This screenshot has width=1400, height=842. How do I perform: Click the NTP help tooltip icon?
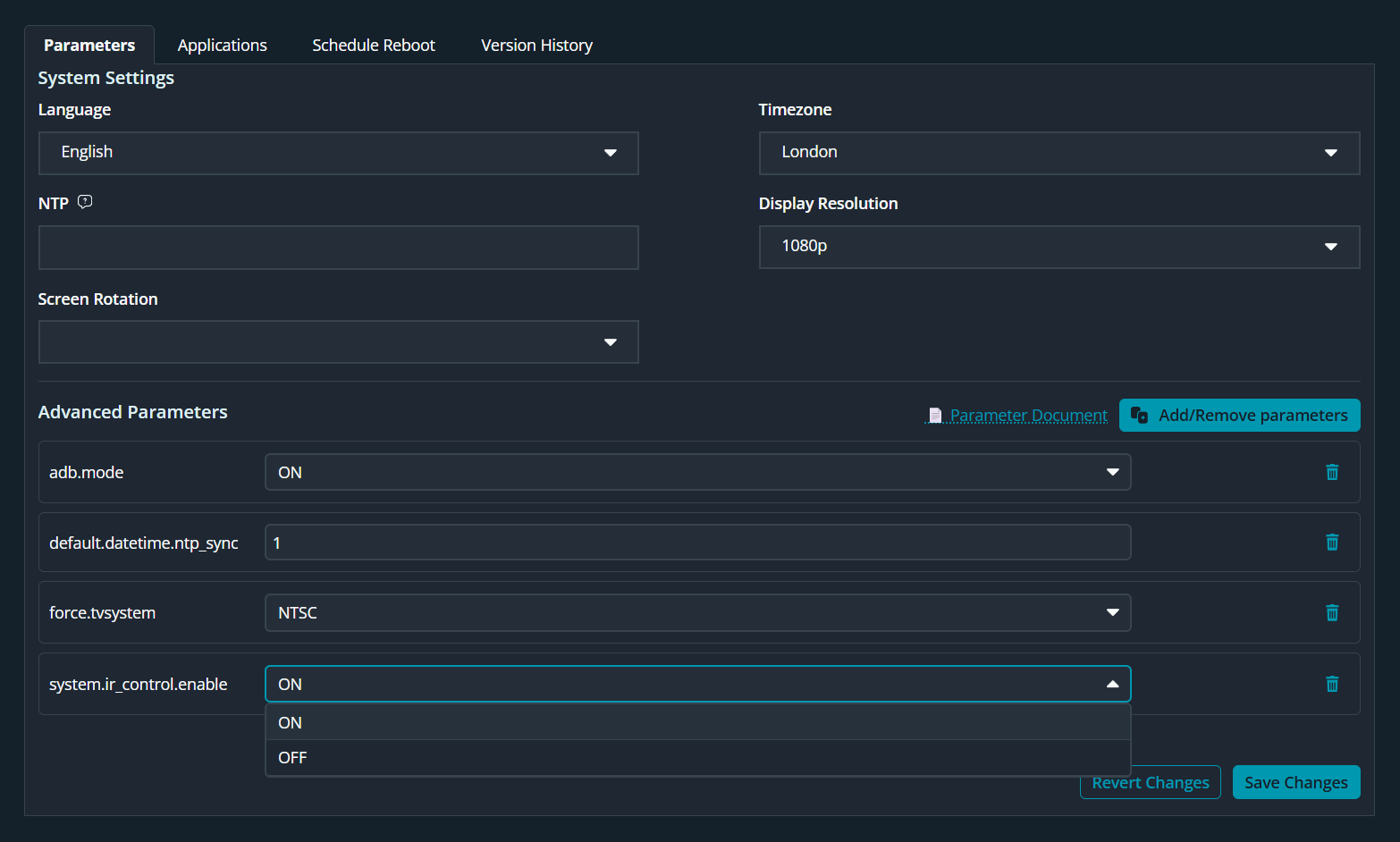click(x=85, y=202)
